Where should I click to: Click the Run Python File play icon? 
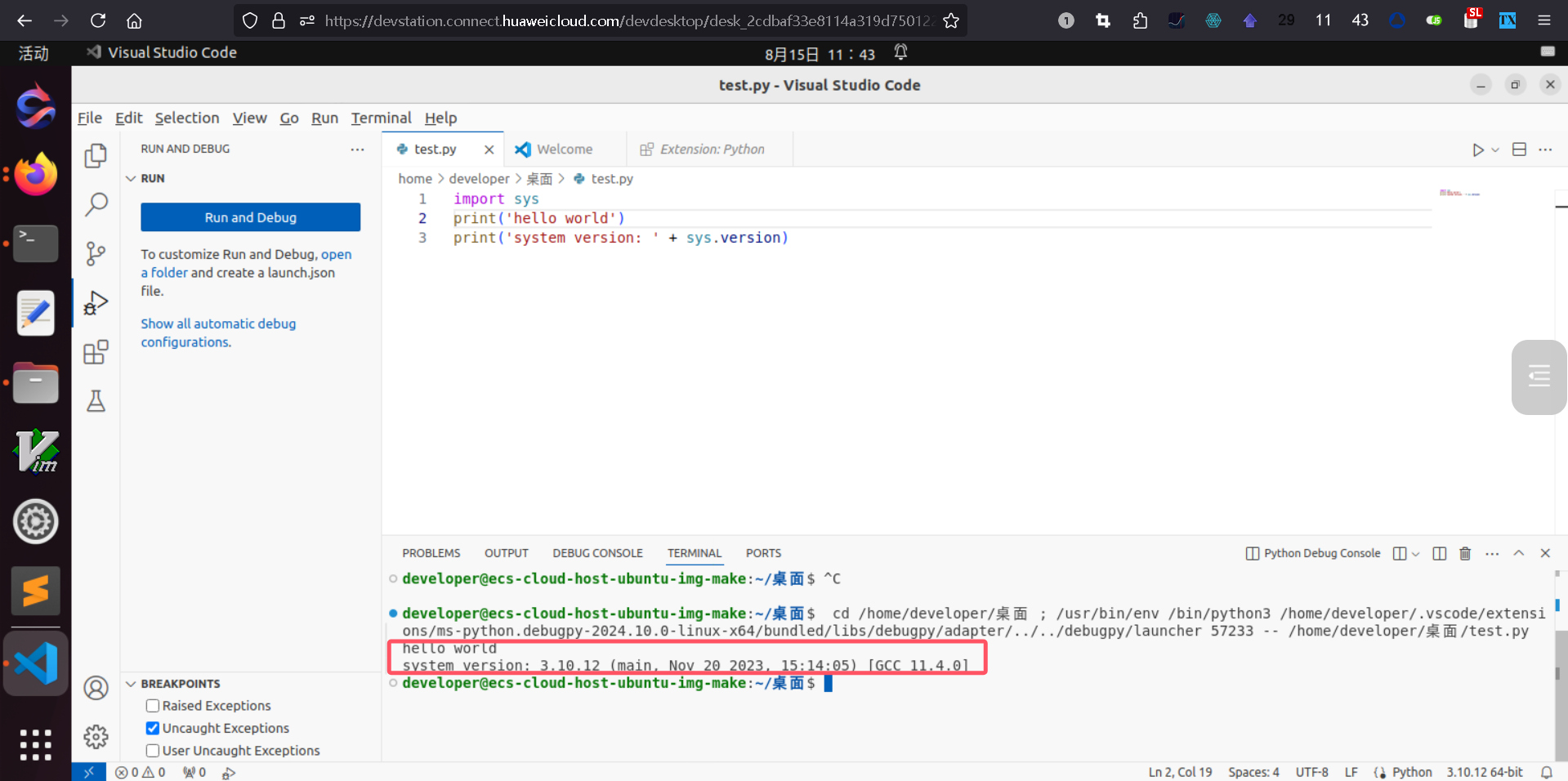[x=1477, y=150]
